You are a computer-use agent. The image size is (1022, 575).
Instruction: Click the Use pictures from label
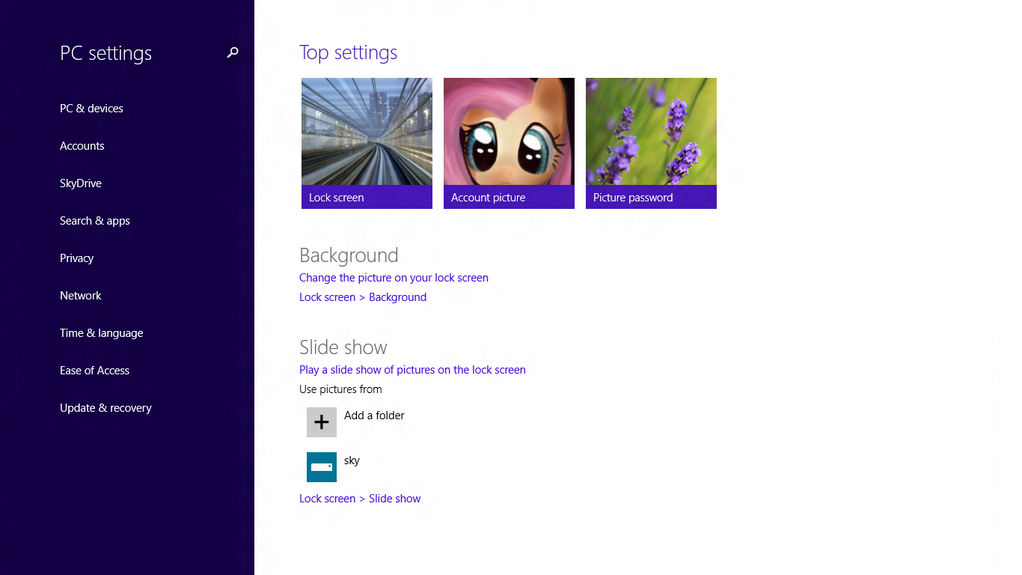(x=340, y=389)
